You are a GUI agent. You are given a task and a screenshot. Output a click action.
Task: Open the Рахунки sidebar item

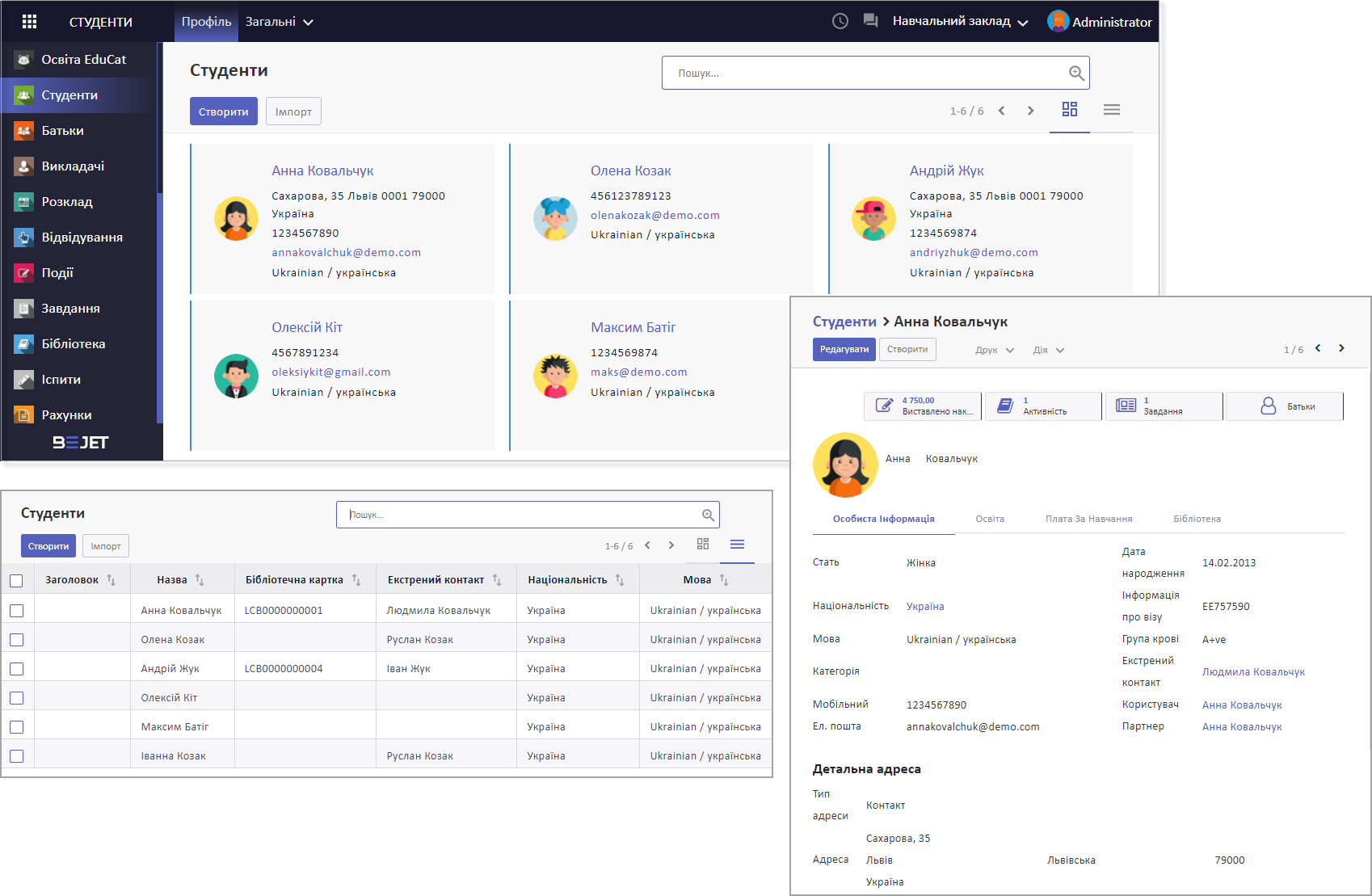(79, 415)
